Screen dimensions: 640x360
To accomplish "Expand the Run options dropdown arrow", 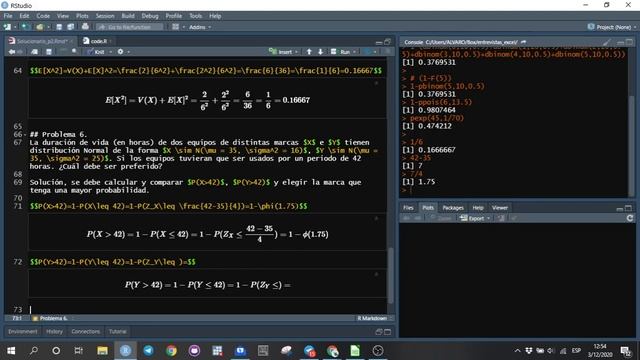I will (354, 52).
